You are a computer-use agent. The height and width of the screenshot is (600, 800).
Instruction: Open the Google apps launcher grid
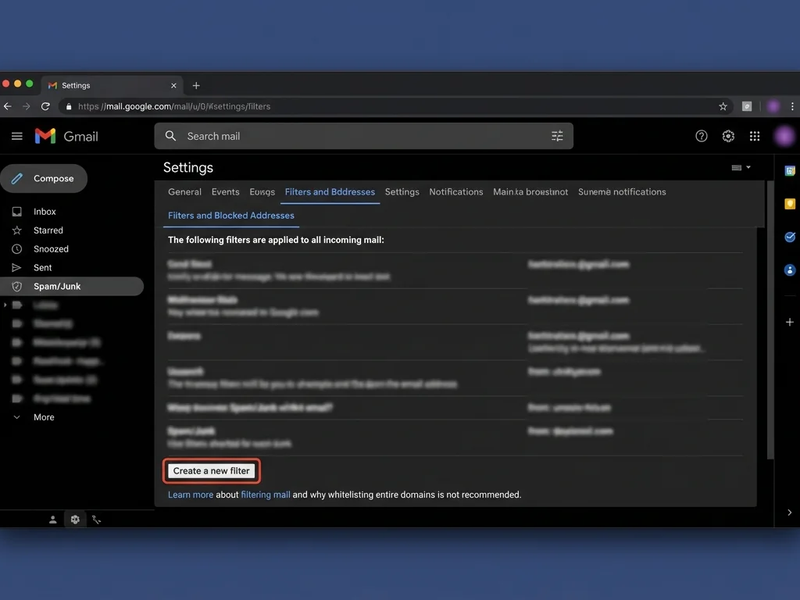757,135
